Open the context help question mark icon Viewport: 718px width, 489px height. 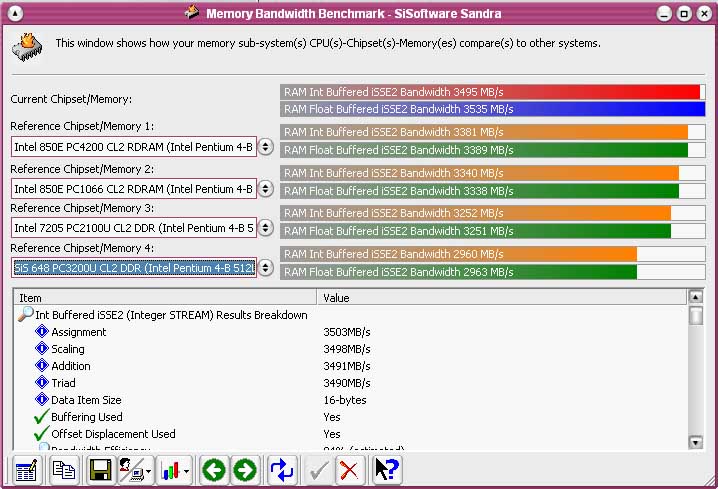[387, 470]
